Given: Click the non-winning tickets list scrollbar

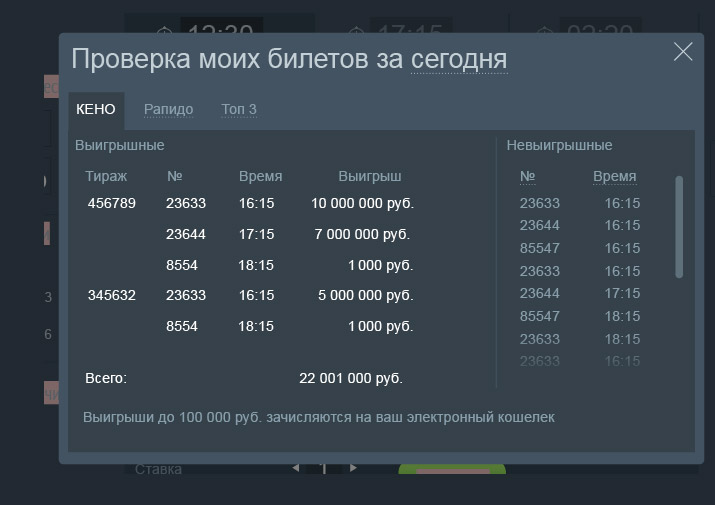Looking at the screenshot, I should point(679,226).
